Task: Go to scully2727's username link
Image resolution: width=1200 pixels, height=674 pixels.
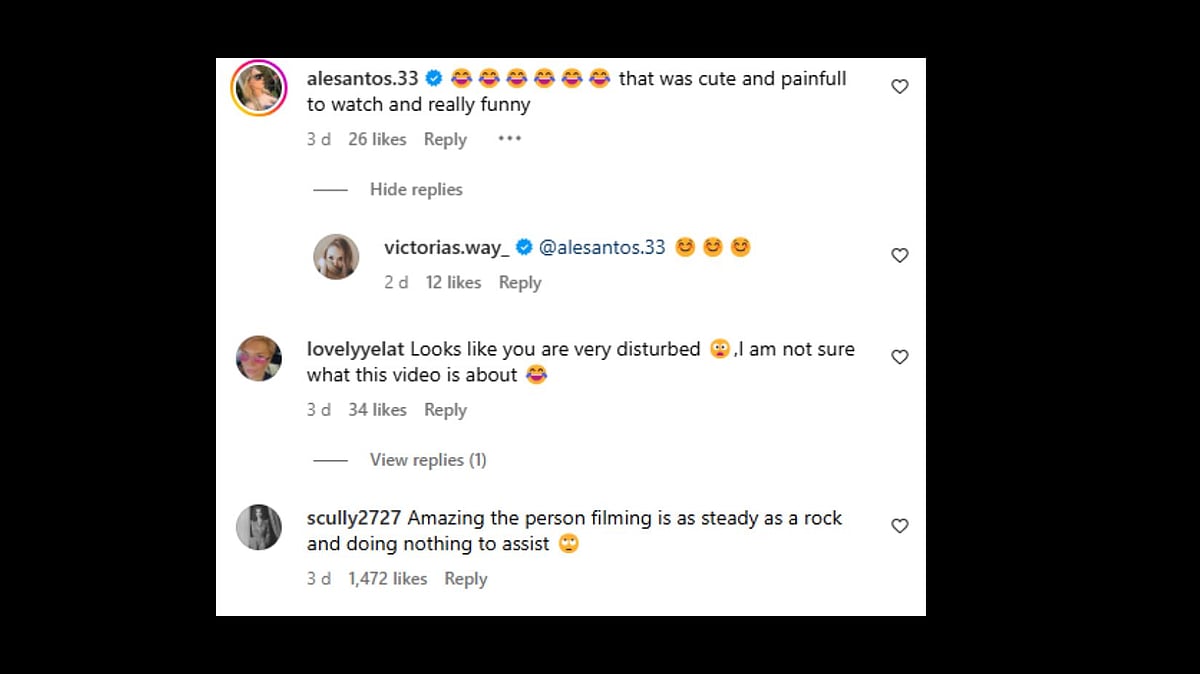Action: coord(354,518)
